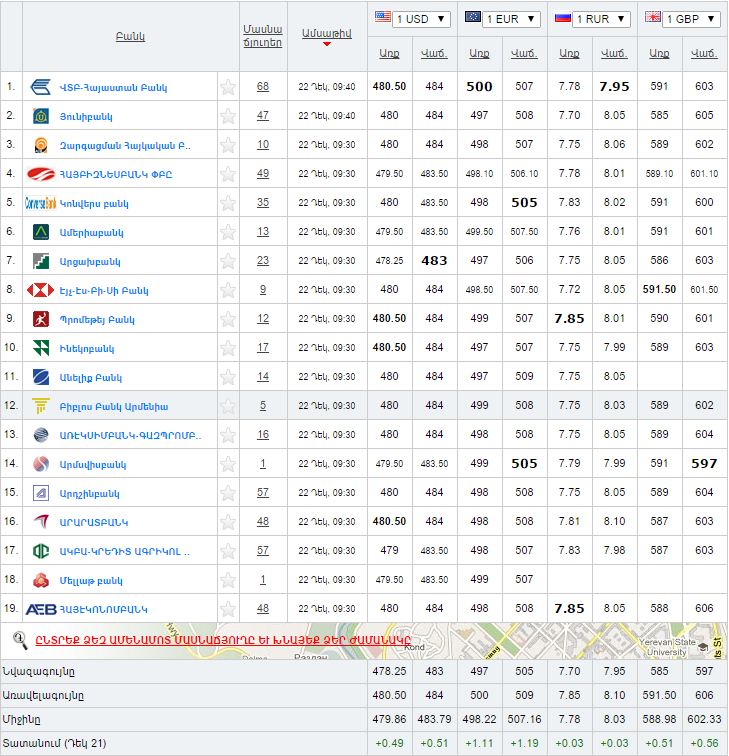729x756 pixels.
Task: Click the ACBA-Credit Agricole green logo
Action: (41, 551)
